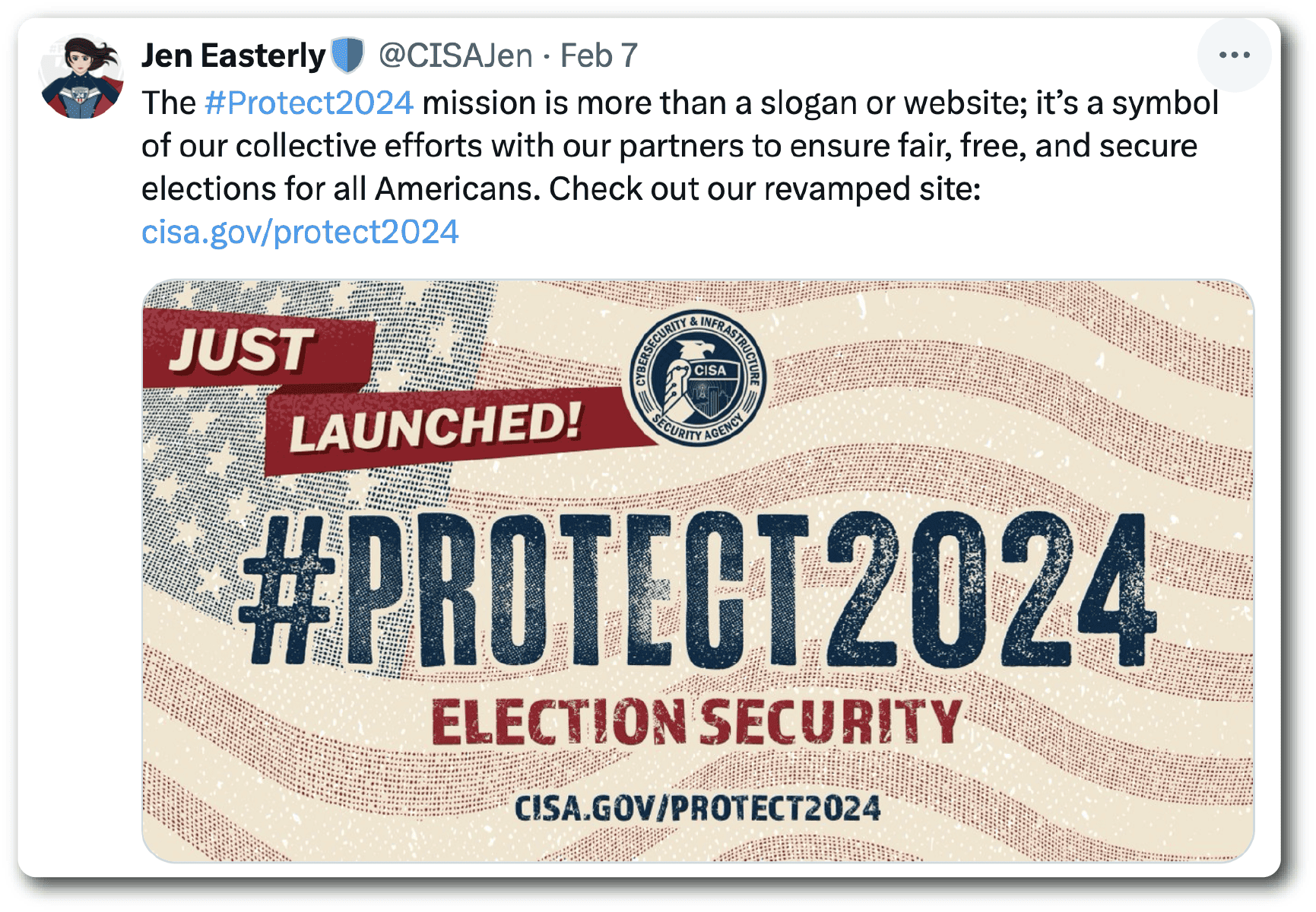The height and width of the screenshot is (912, 1316).
Task: Click the red ELECTION SECURITY text
Action: 696,722
